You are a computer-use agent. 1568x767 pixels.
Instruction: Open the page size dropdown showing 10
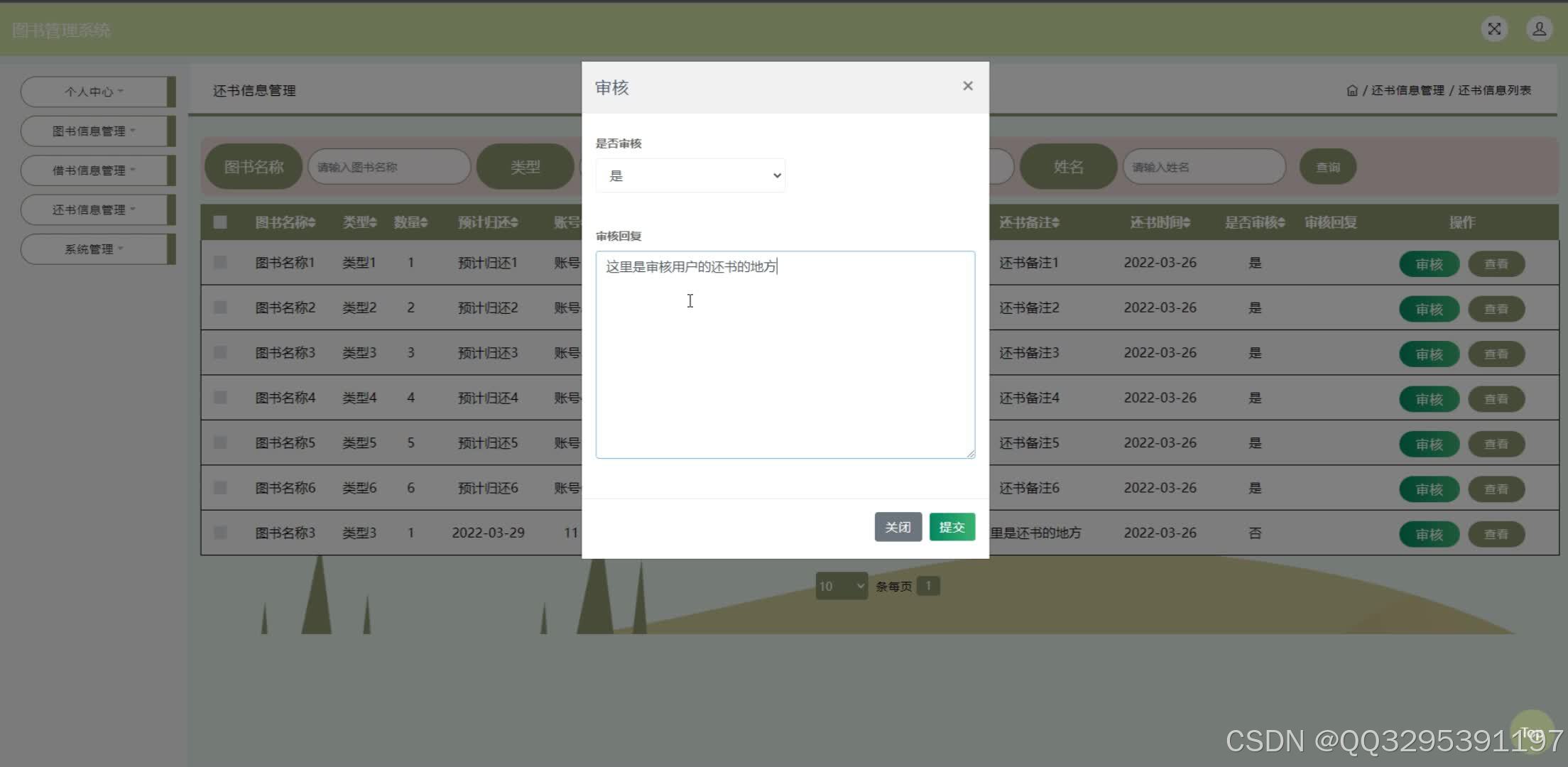pos(842,586)
